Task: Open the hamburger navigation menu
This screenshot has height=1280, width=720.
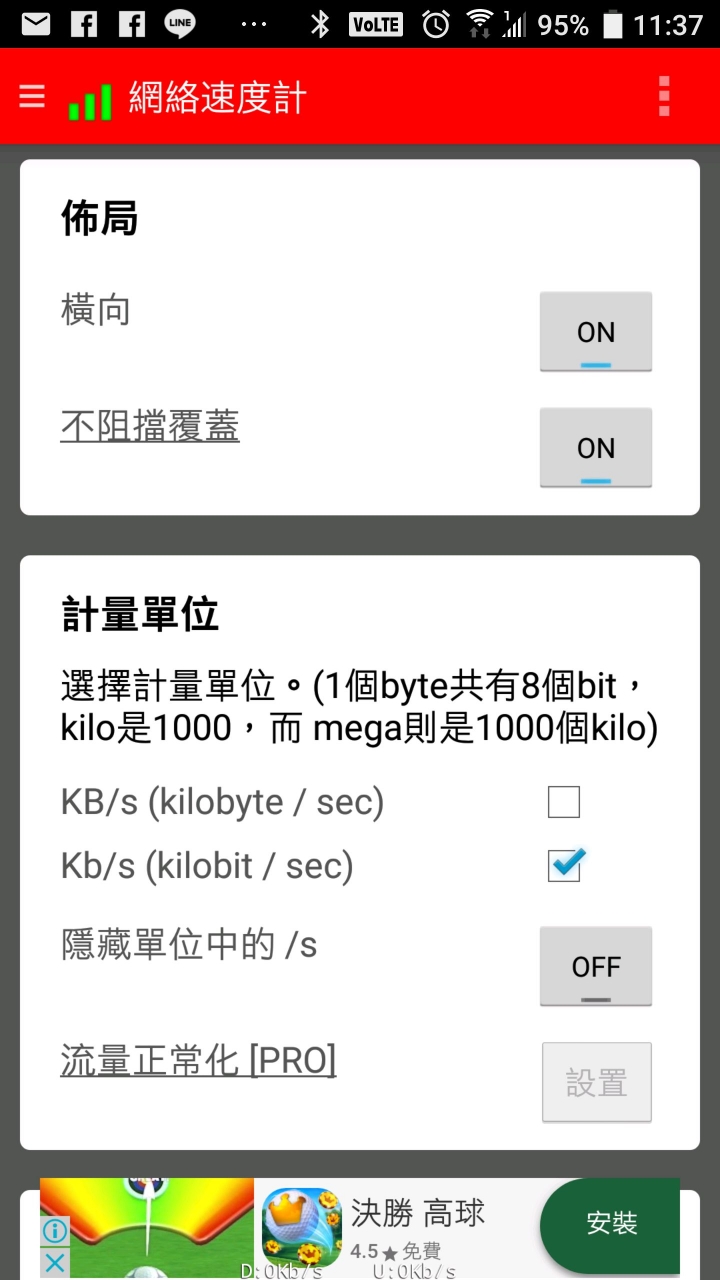Action: pos(32,97)
